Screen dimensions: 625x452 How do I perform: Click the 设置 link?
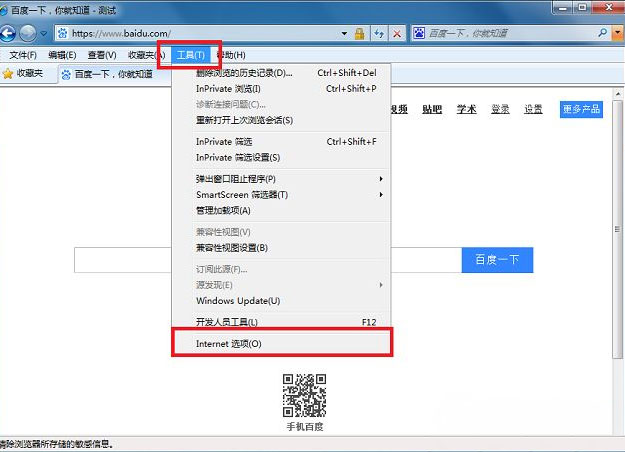(x=533, y=109)
